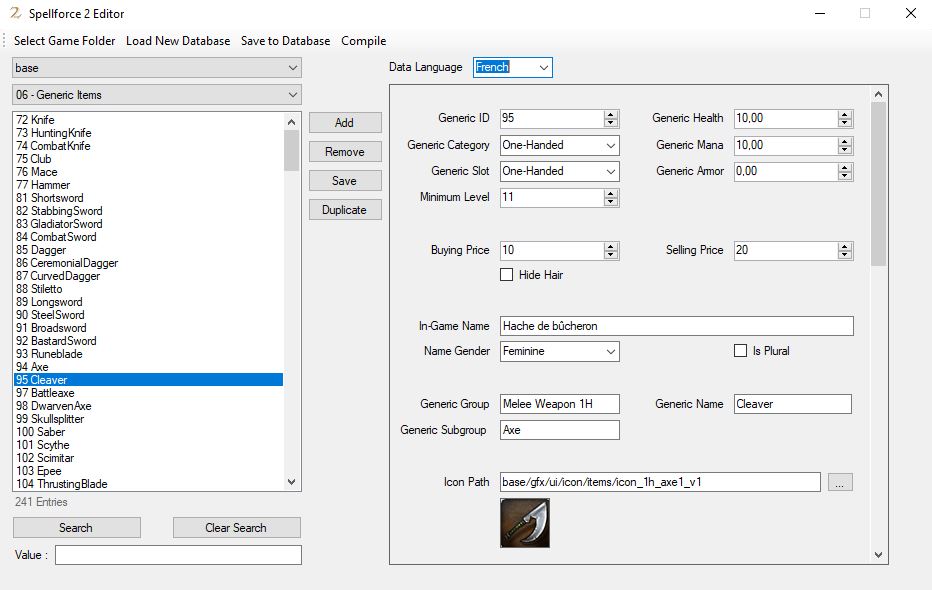Image resolution: width=932 pixels, height=590 pixels.
Task: Select the 91 Broadsword entry
Action: pos(149,328)
